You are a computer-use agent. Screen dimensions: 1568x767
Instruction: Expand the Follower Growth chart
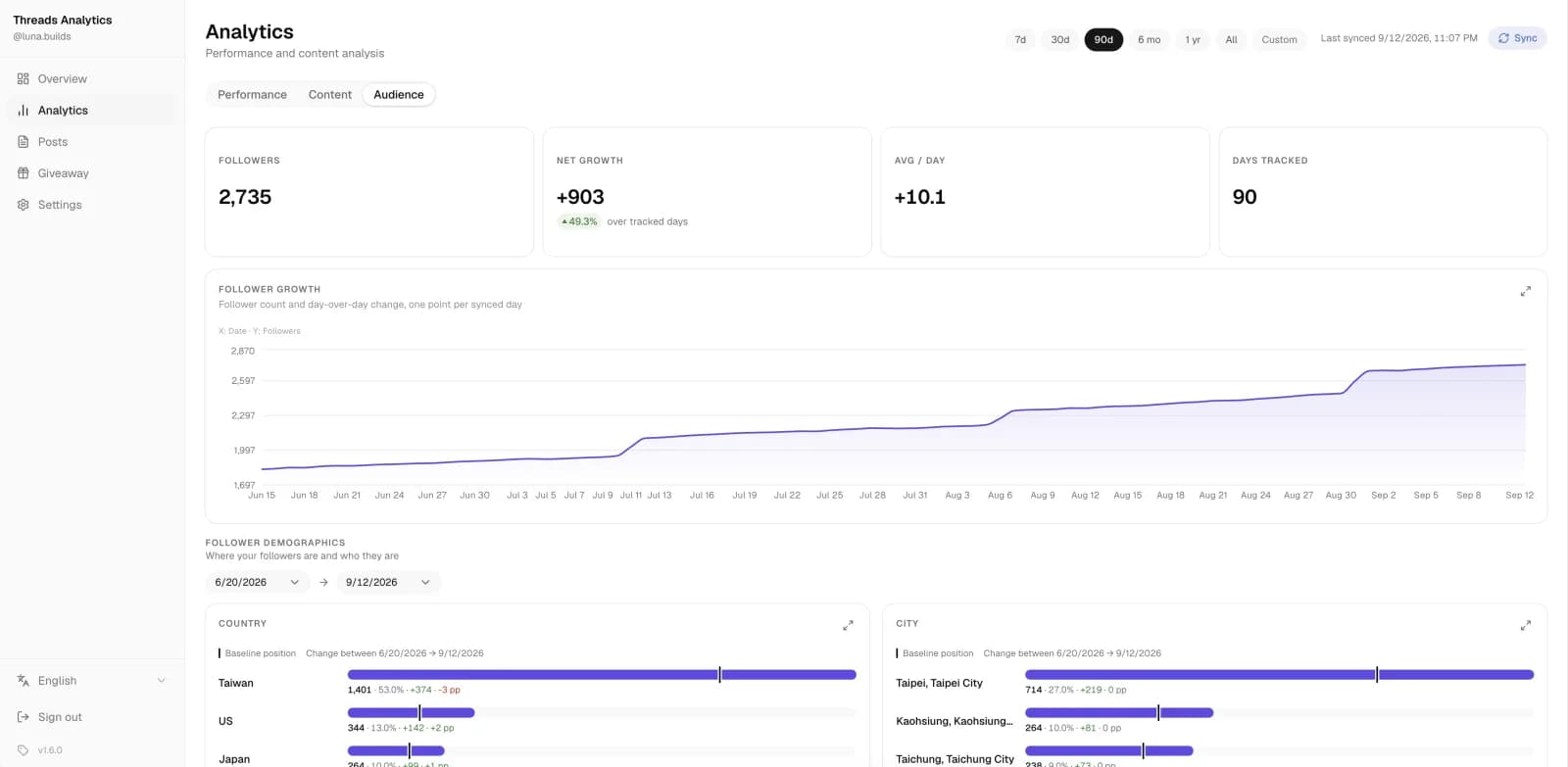coord(1525,291)
